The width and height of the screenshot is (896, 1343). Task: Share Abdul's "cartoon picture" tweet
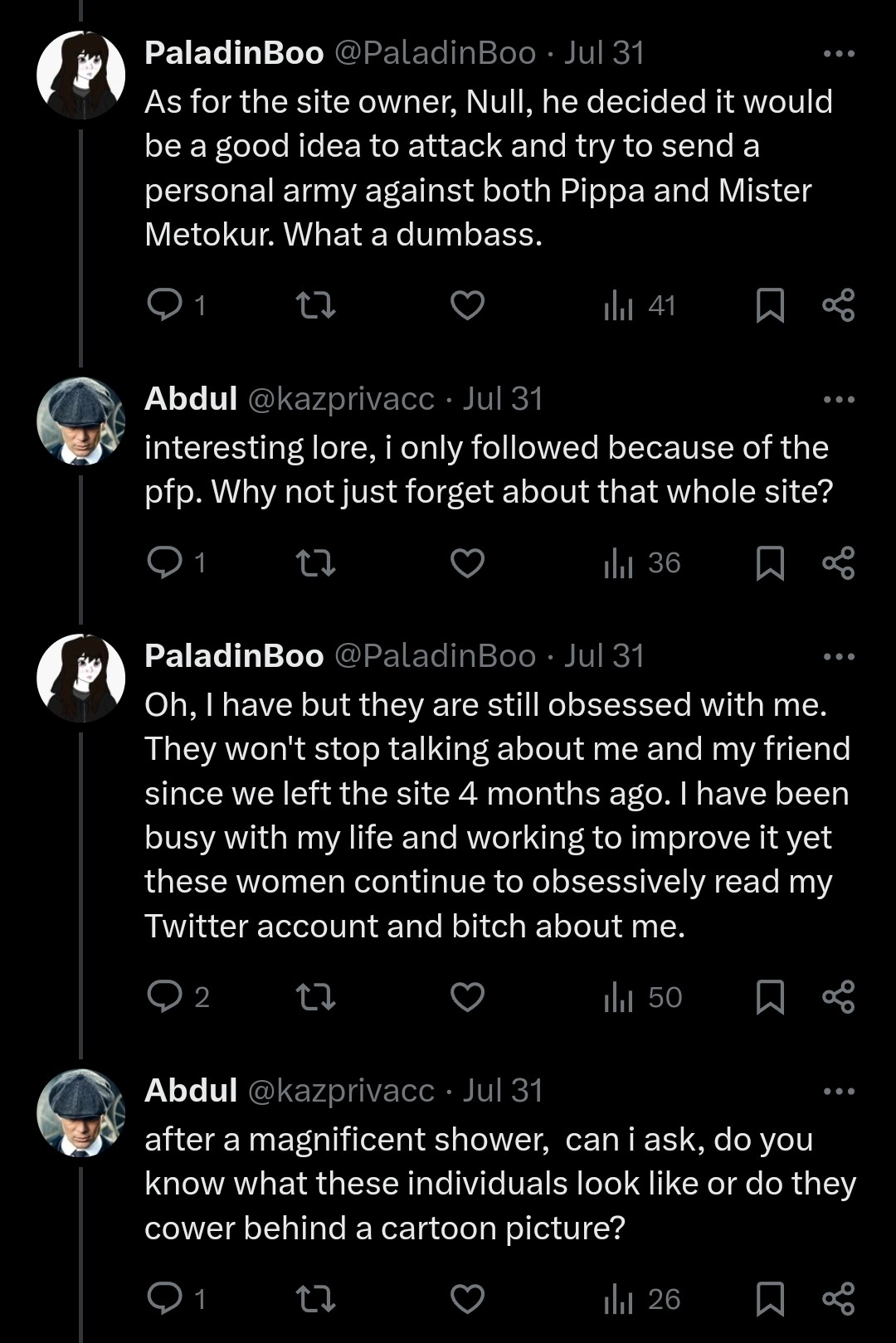(x=838, y=1299)
